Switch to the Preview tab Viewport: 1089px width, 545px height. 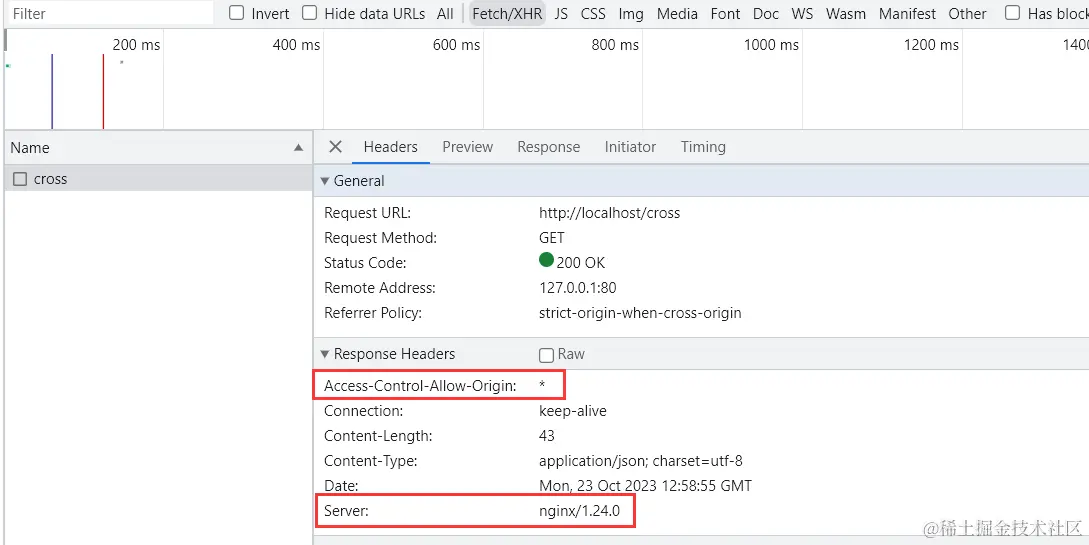(x=467, y=147)
